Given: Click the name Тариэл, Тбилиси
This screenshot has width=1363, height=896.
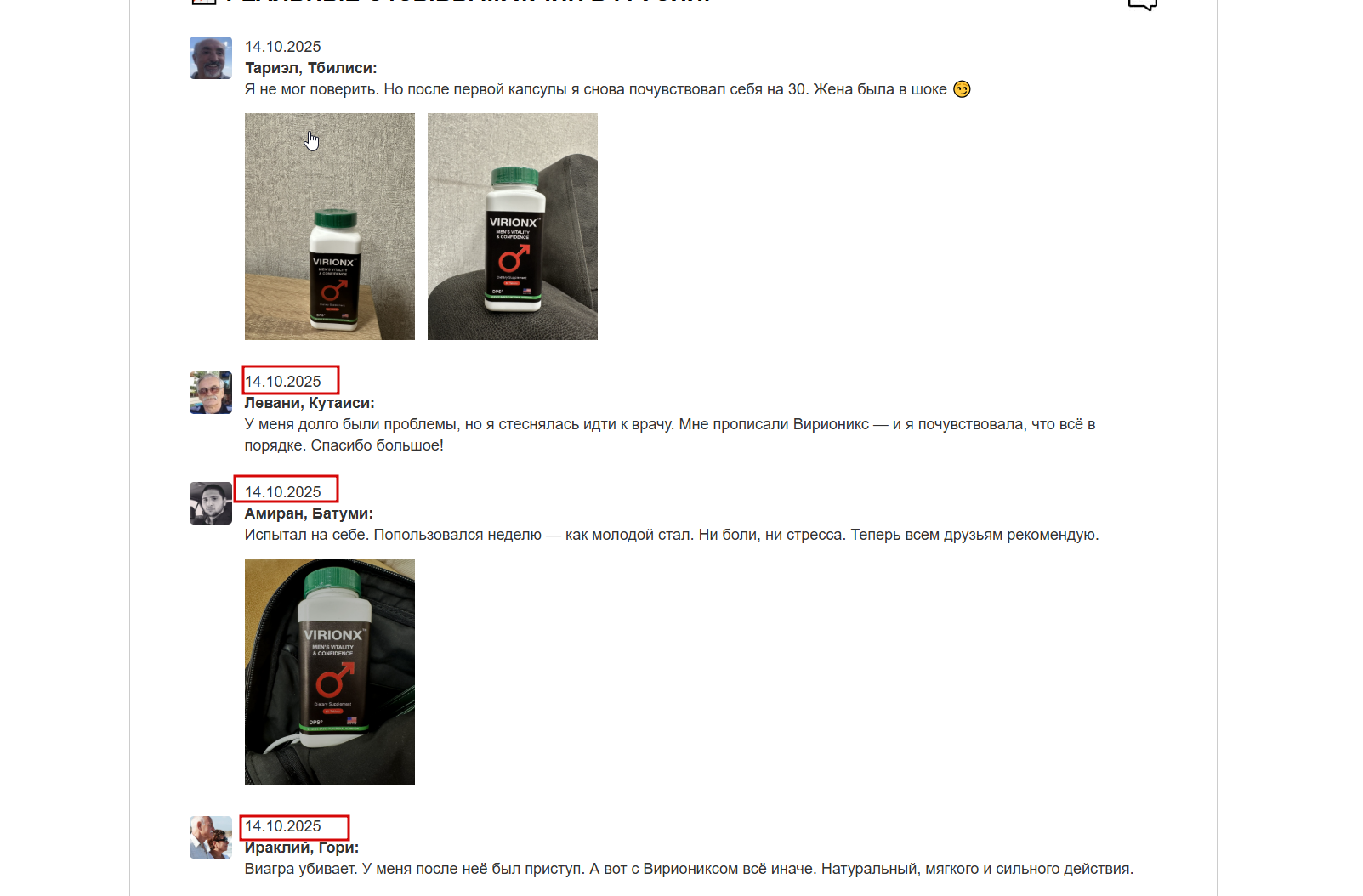Looking at the screenshot, I should tap(311, 68).
